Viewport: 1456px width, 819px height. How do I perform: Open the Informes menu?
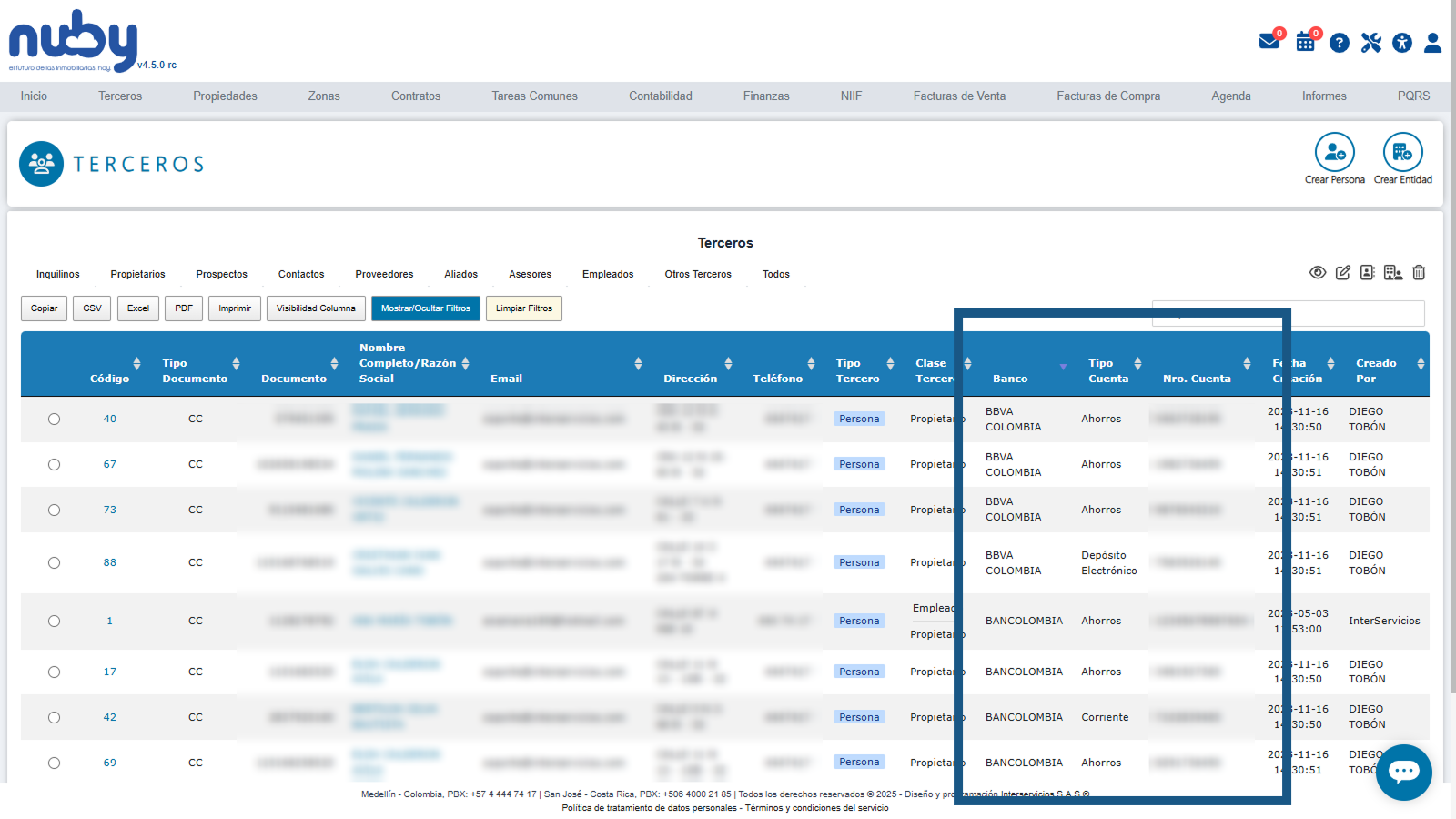click(x=1324, y=96)
